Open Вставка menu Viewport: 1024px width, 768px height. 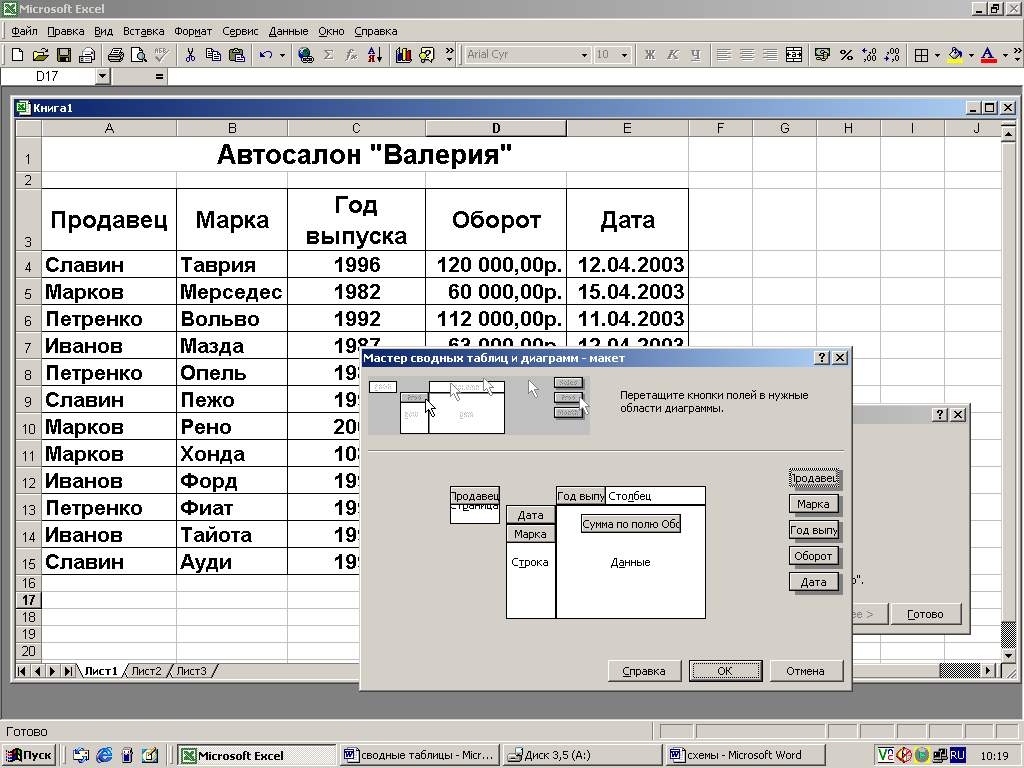(x=143, y=31)
